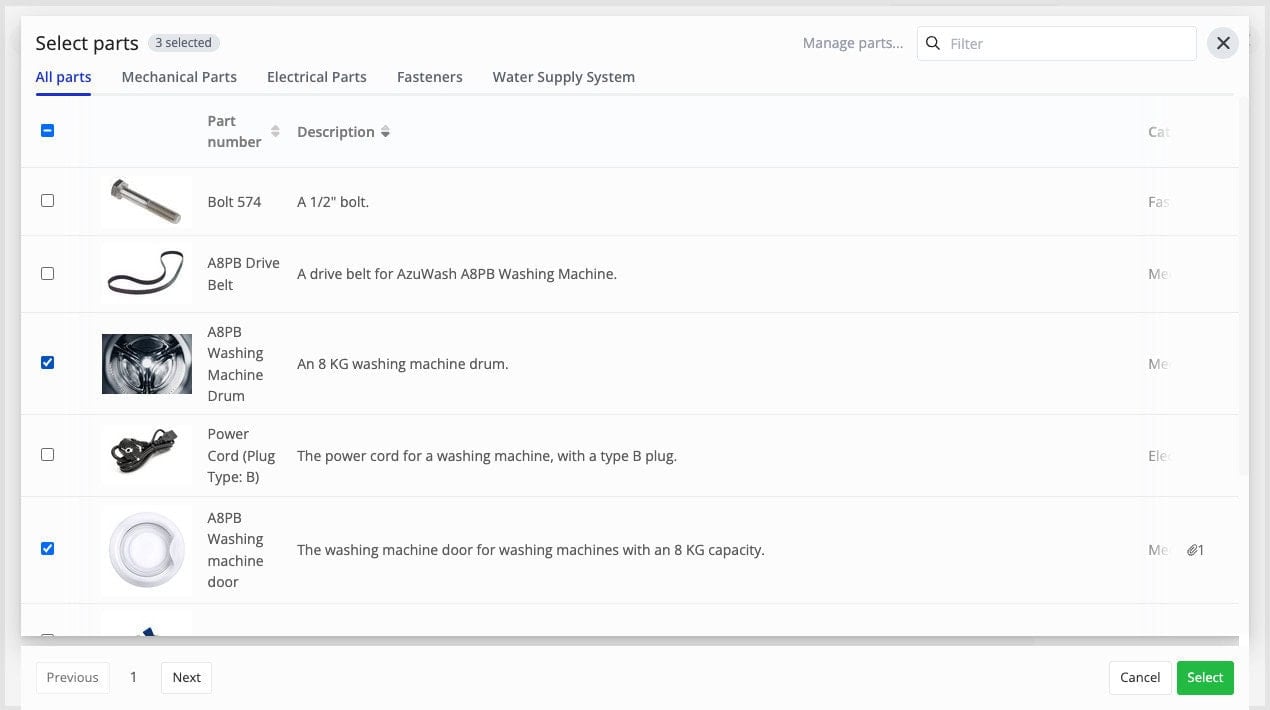Open the washing machine drum photo
Image resolution: width=1270 pixels, height=710 pixels.
[146, 364]
